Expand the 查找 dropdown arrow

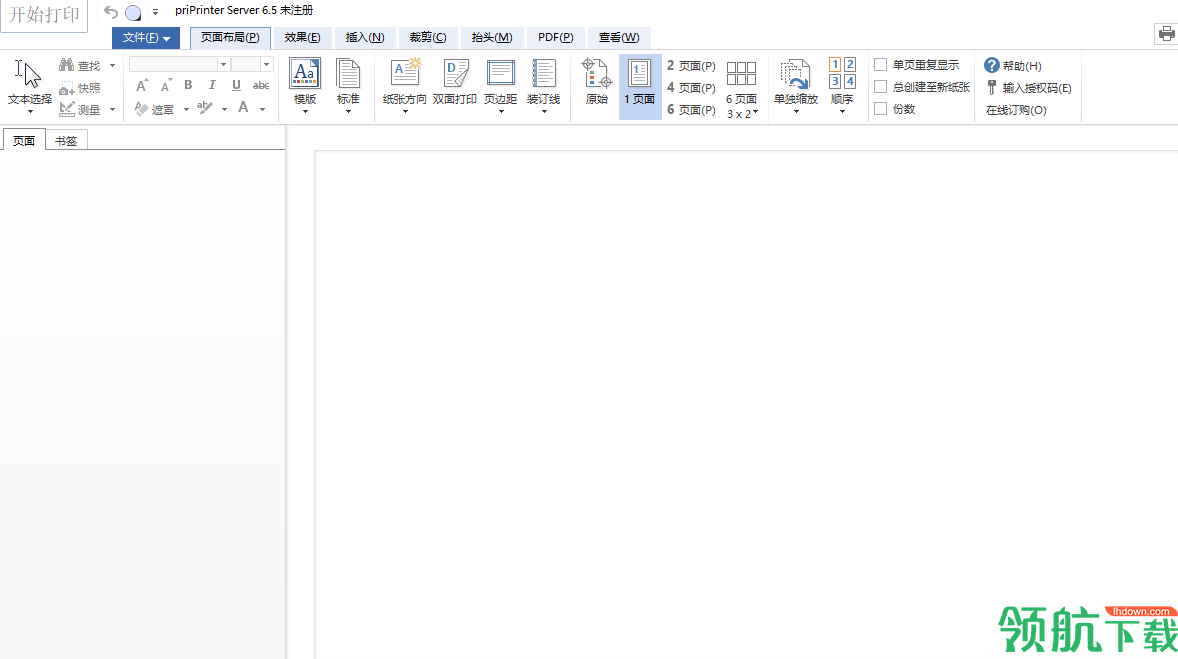click(113, 66)
